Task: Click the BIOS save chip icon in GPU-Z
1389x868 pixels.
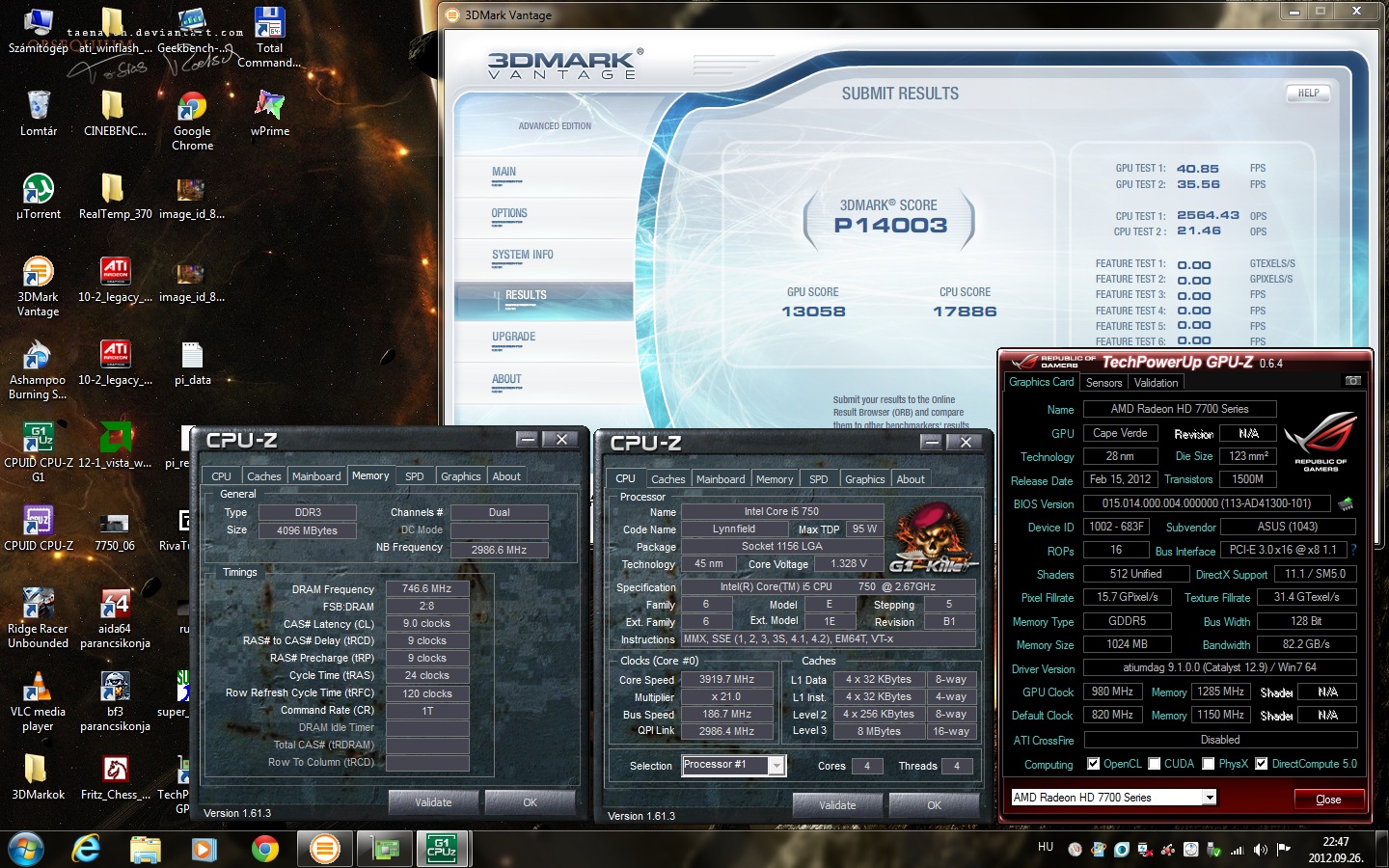Action: 1346,503
